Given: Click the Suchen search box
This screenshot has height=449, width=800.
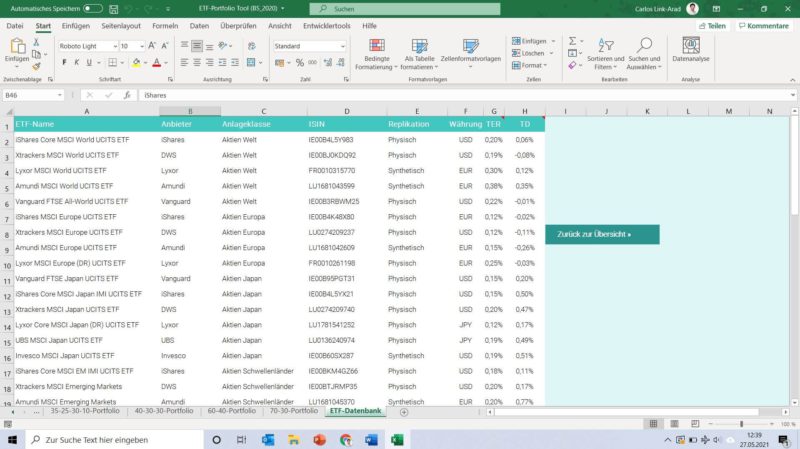Looking at the screenshot, I should [405, 9].
